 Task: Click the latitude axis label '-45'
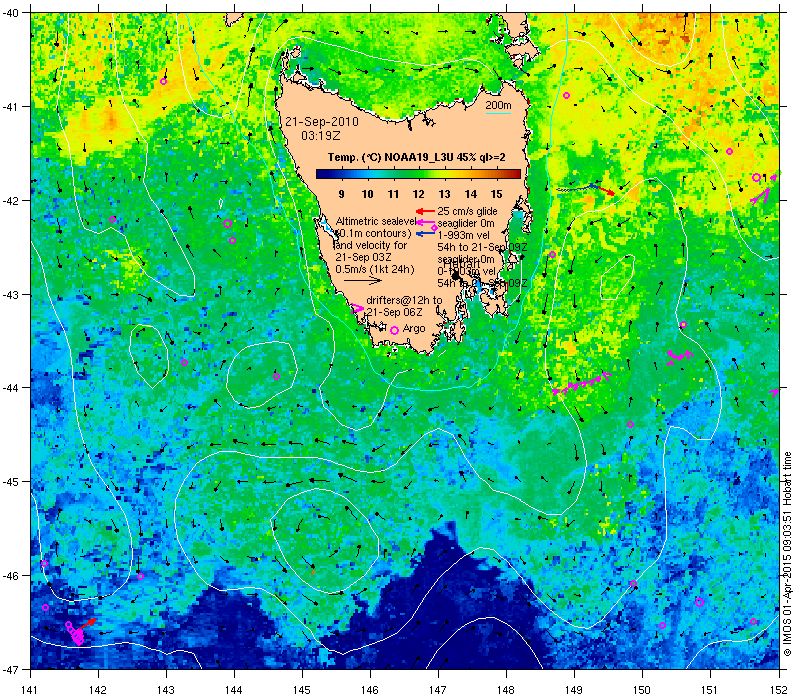pos(11,482)
